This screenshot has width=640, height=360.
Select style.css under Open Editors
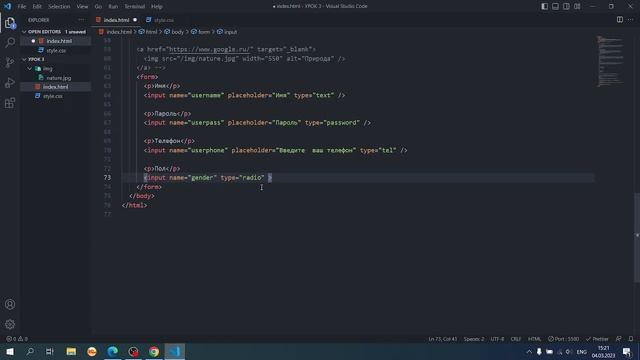(56, 50)
